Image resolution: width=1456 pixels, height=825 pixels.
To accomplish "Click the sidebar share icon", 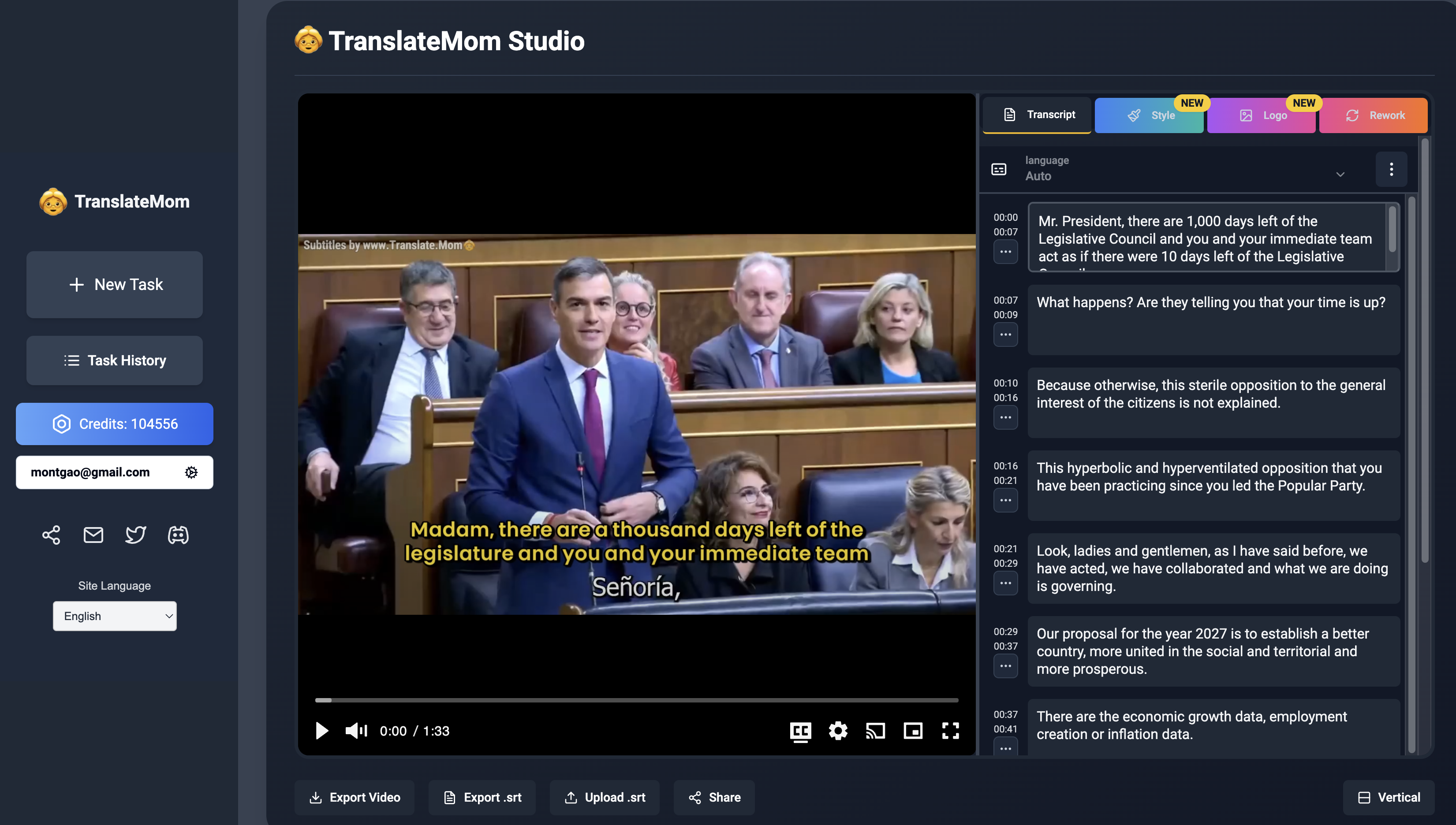I will tap(51, 535).
